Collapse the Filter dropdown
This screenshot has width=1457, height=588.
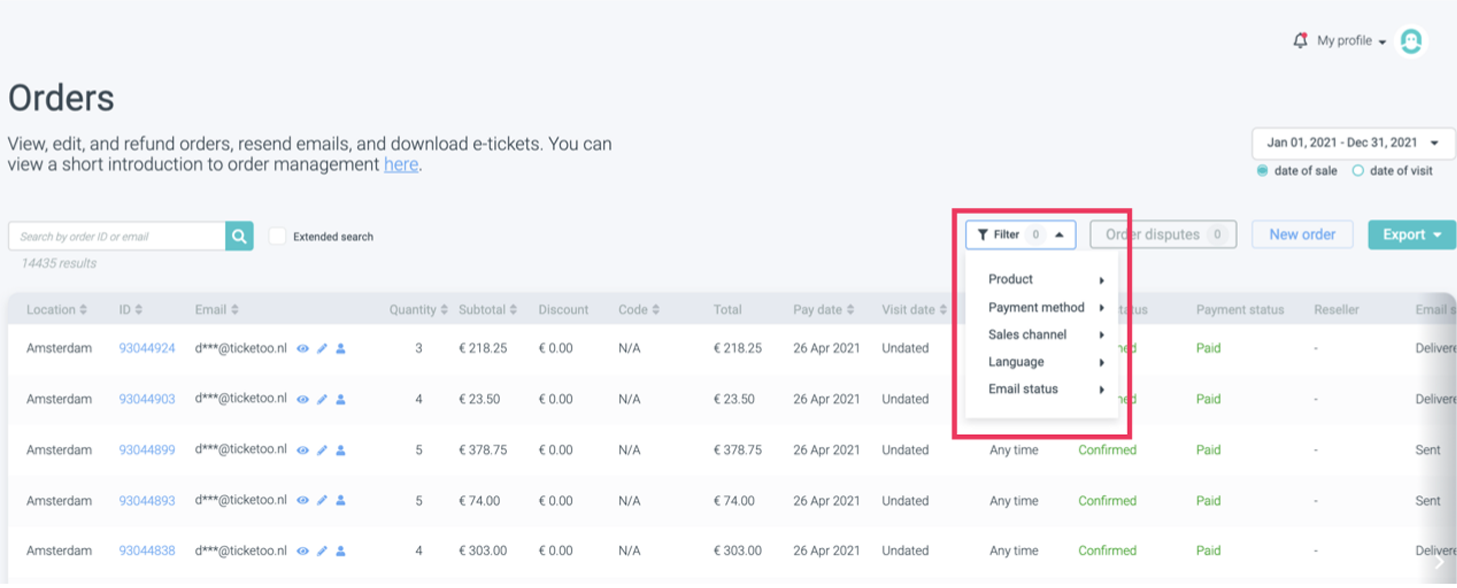tap(1020, 235)
